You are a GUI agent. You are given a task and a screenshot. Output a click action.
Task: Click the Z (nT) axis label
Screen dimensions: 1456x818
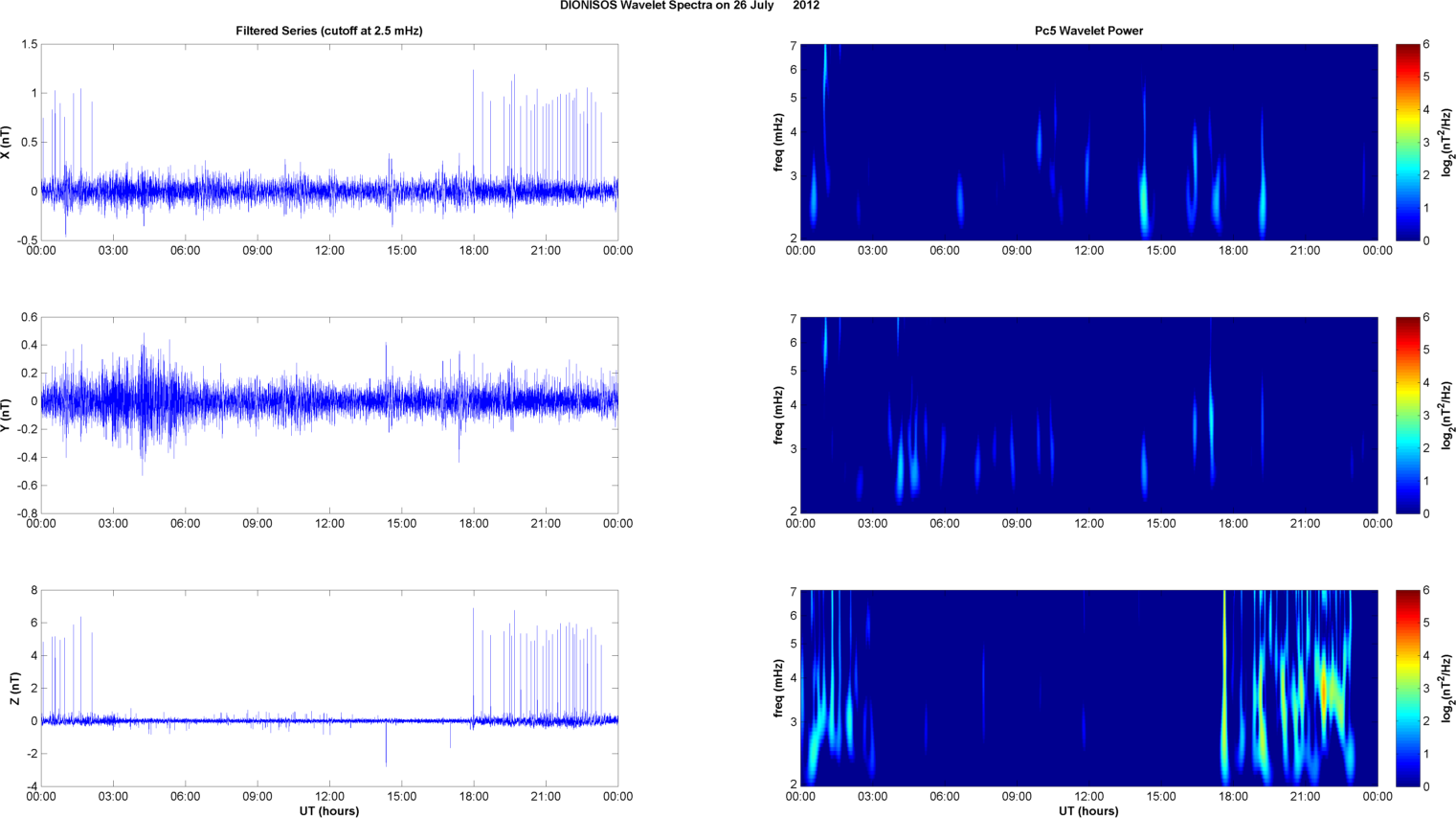point(14,688)
